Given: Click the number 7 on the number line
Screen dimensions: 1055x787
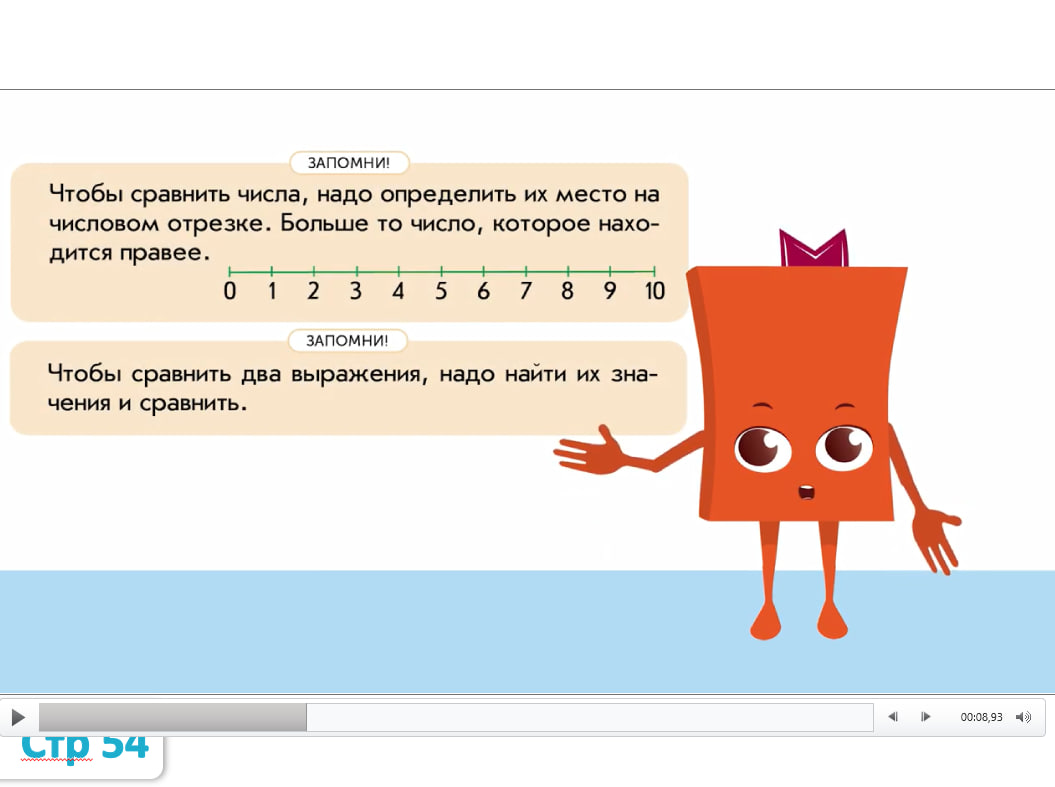Looking at the screenshot, I should 526,292.
